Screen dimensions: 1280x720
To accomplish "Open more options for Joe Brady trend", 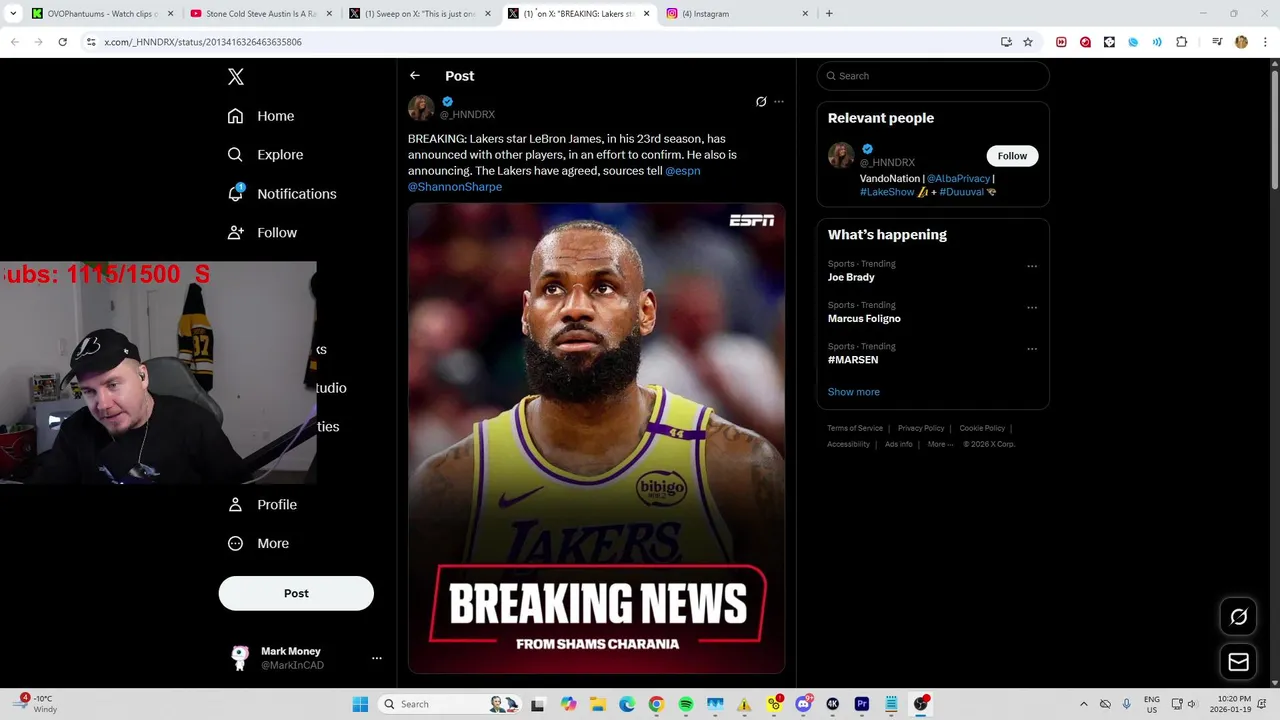I will 1032,266.
